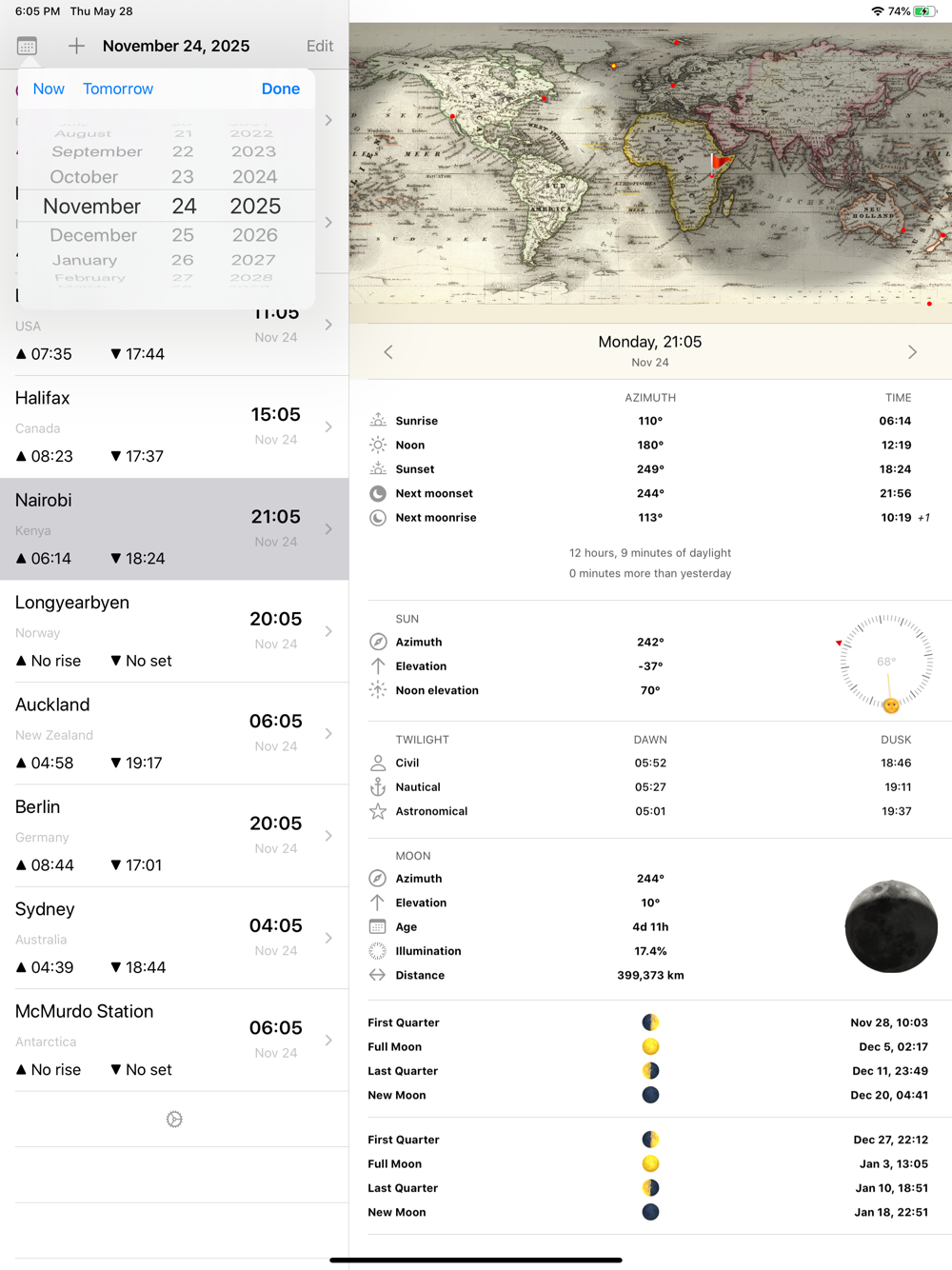Image resolution: width=952 pixels, height=1270 pixels.
Task: Tap Dec 20 New Moon icon
Action: click(650, 1095)
